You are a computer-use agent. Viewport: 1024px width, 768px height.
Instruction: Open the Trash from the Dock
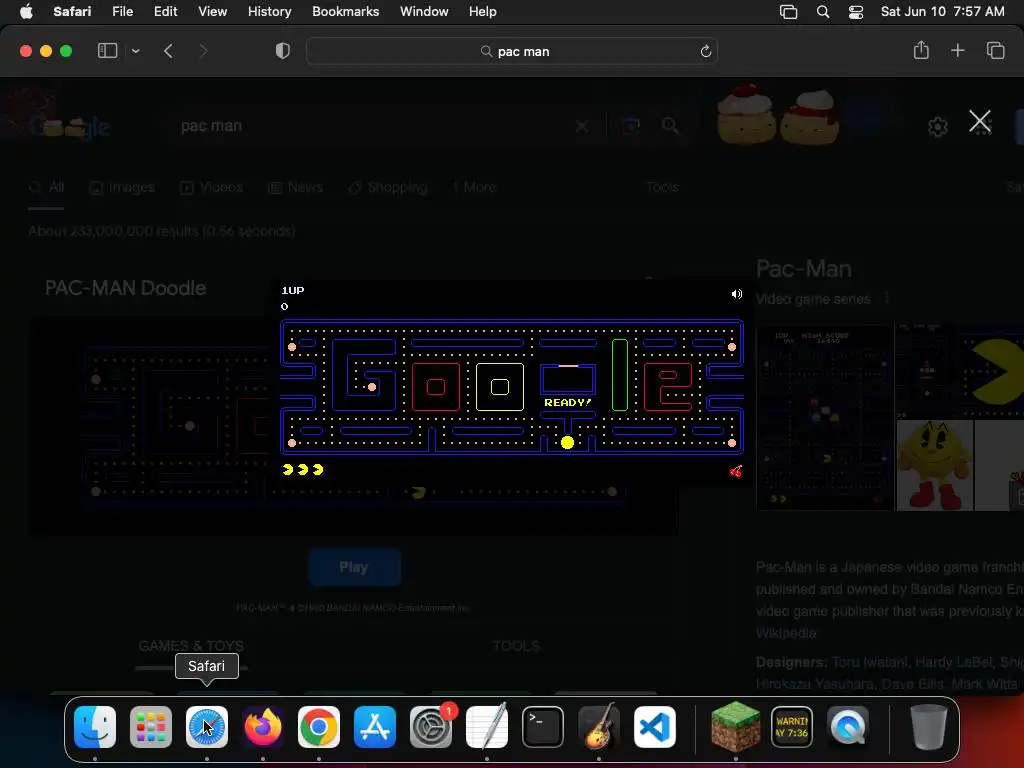929,726
